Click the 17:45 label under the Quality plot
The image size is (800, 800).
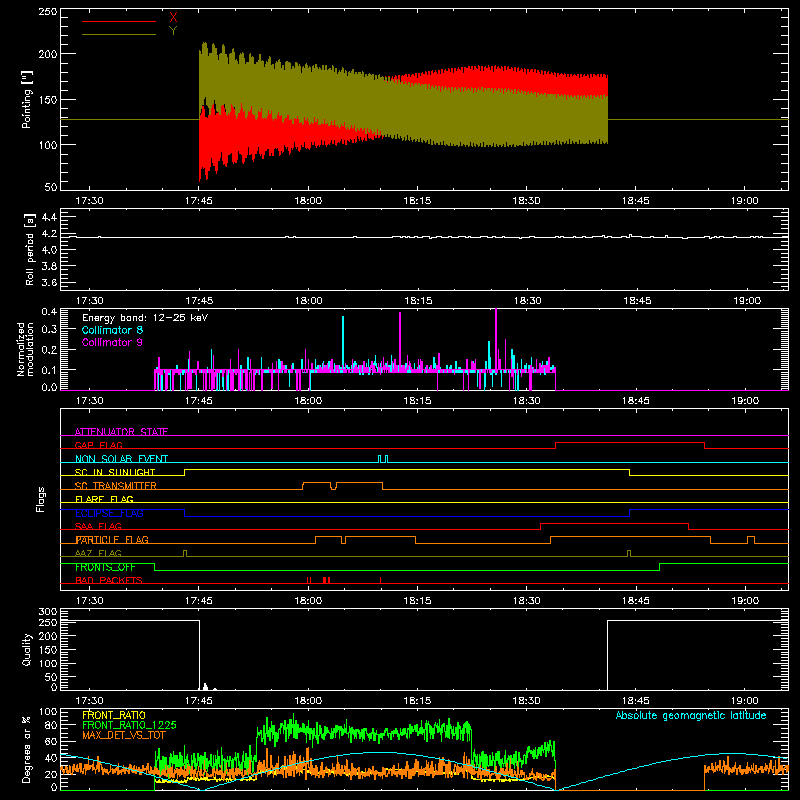click(x=199, y=701)
